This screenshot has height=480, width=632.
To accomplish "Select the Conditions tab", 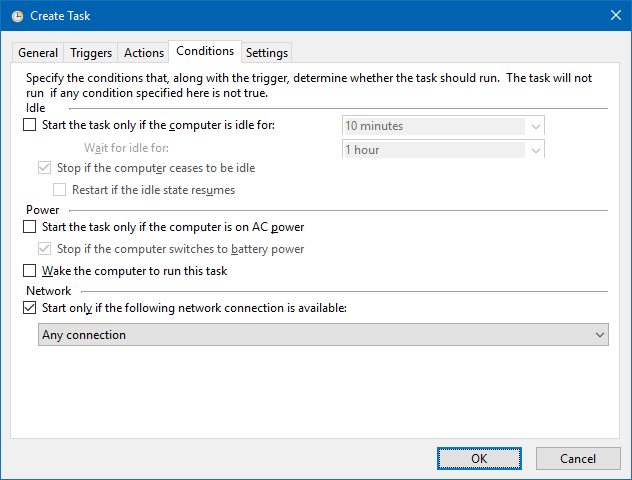I will (204, 51).
